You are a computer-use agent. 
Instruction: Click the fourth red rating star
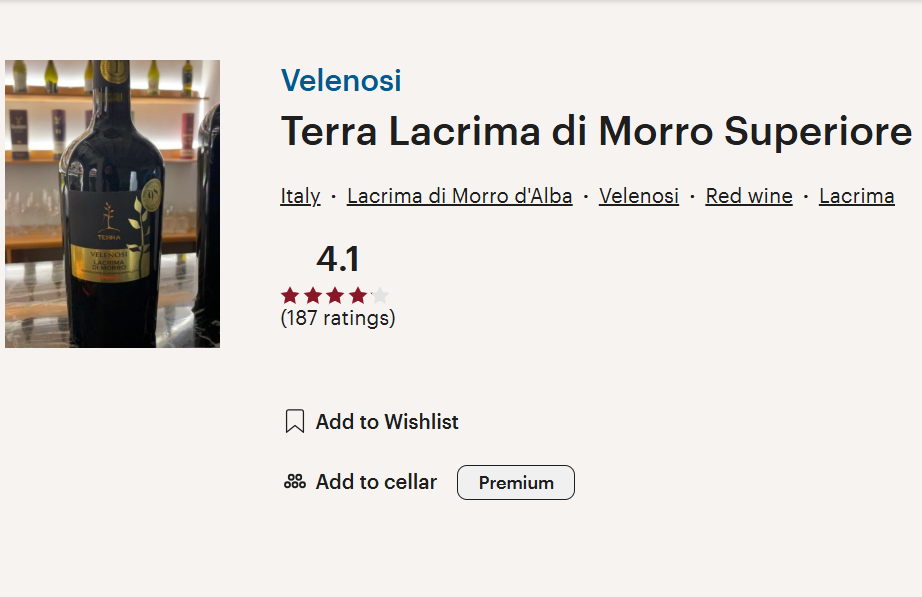tap(358, 295)
